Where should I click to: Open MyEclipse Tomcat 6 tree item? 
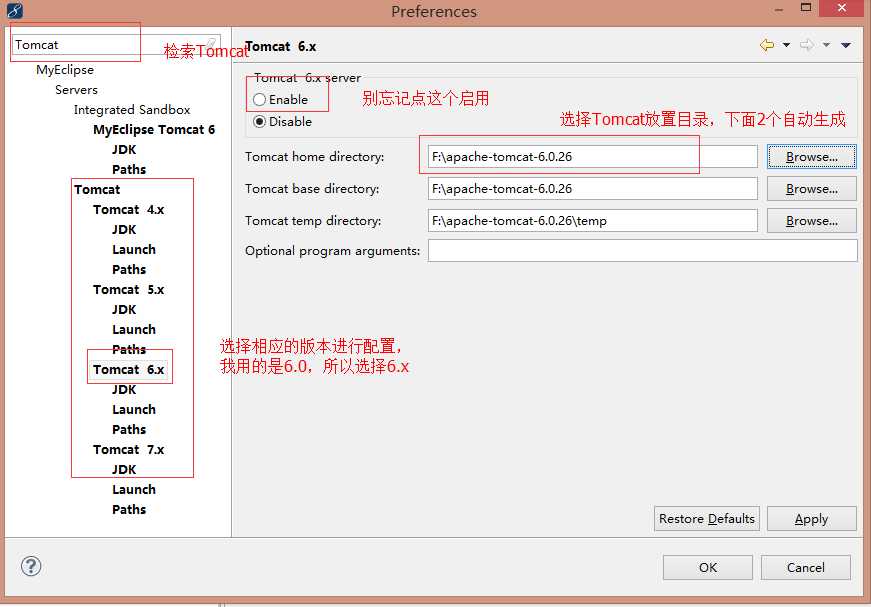tap(154, 129)
